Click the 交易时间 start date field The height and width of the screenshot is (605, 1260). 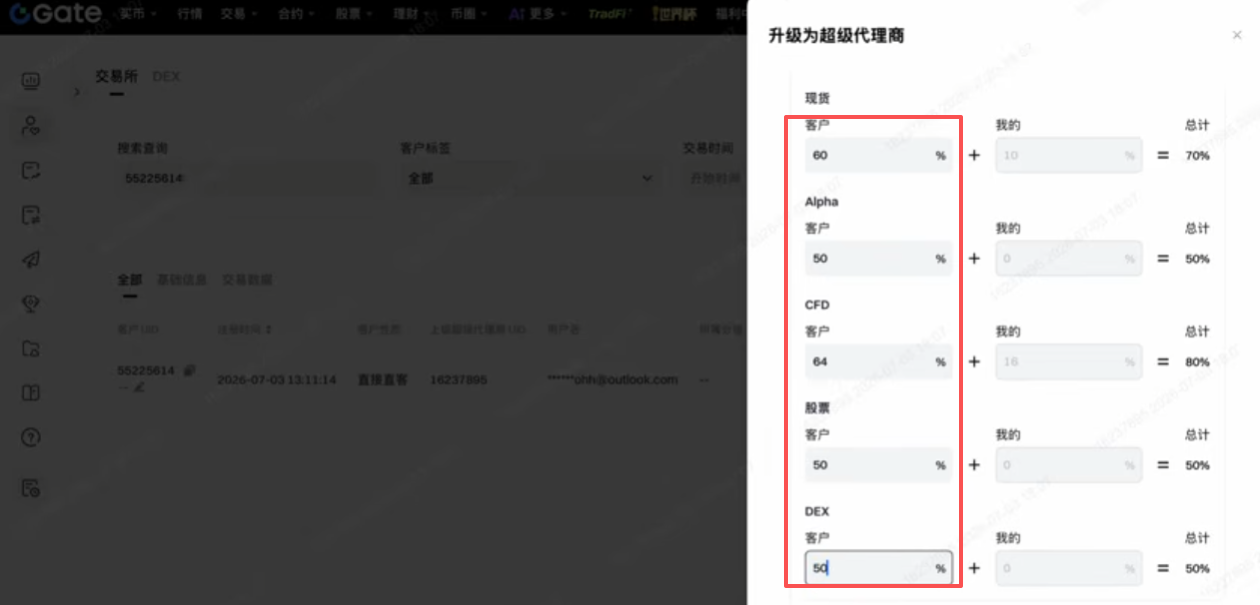click(x=714, y=178)
